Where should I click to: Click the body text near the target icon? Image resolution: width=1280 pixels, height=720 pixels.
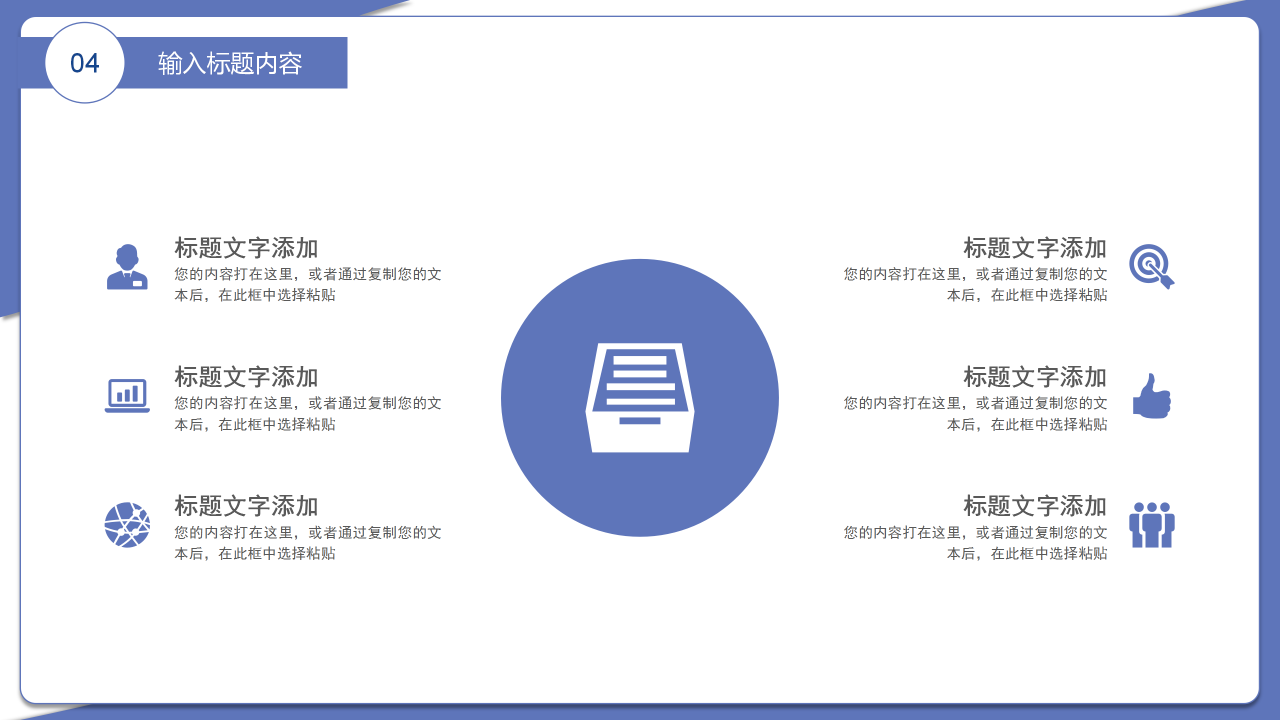point(975,285)
